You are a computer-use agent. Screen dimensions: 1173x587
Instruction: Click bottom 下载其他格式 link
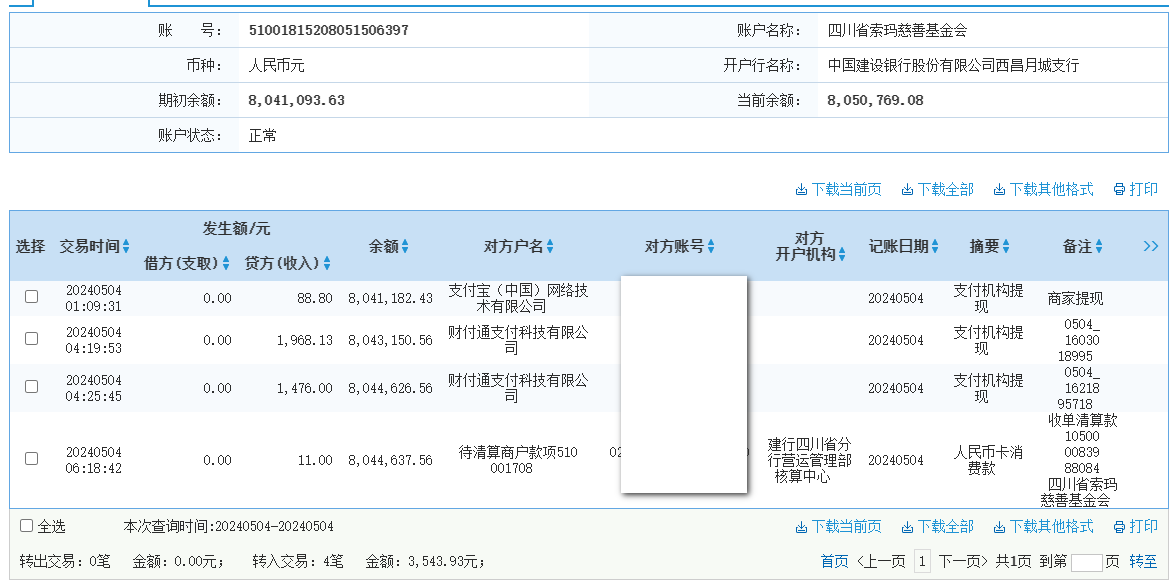(1043, 526)
